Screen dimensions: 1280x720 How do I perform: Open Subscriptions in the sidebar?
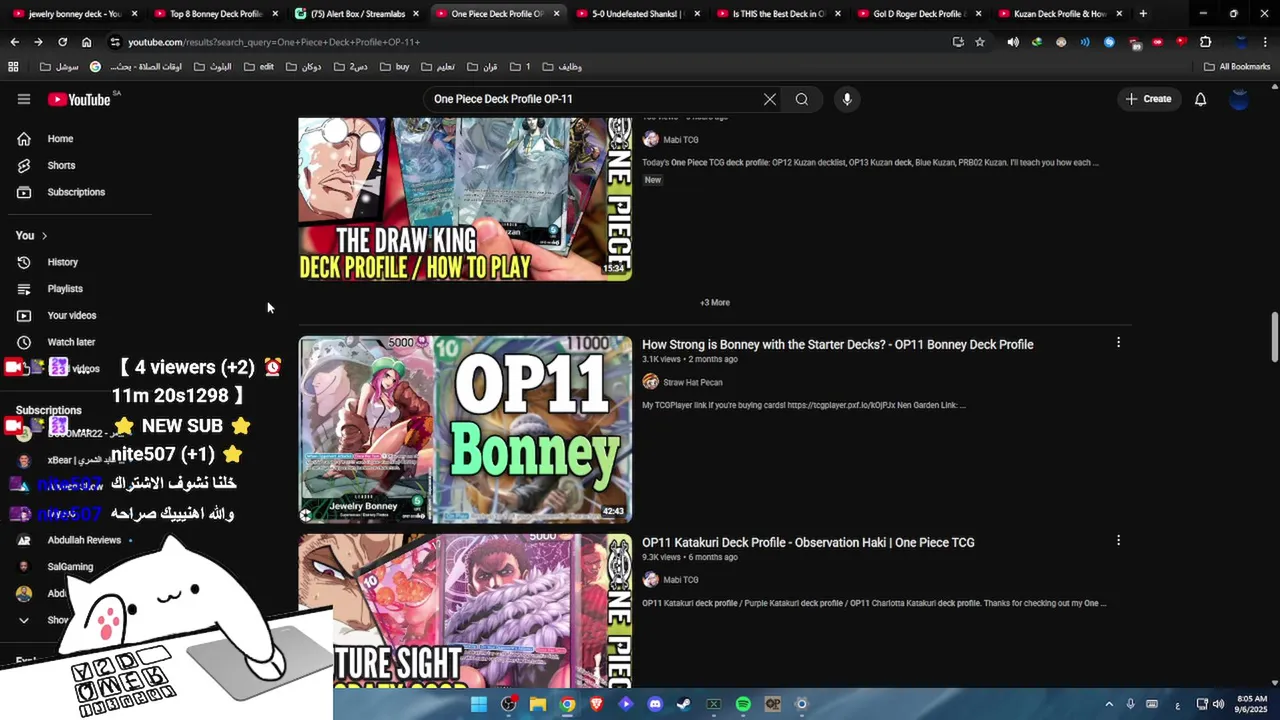[x=76, y=192]
